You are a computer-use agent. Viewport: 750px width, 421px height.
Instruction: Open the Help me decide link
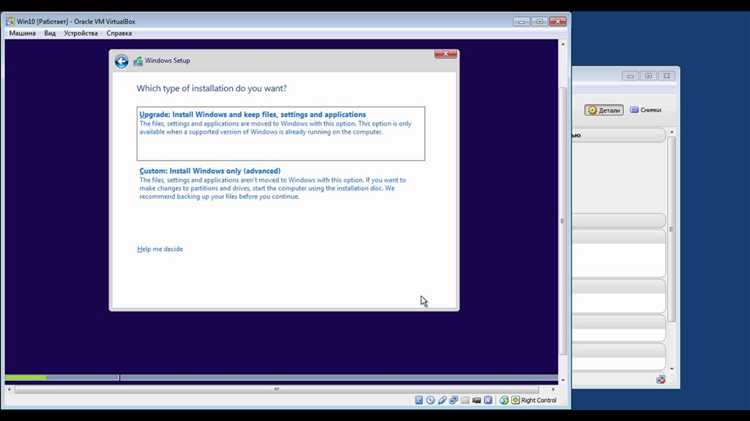[160, 249]
